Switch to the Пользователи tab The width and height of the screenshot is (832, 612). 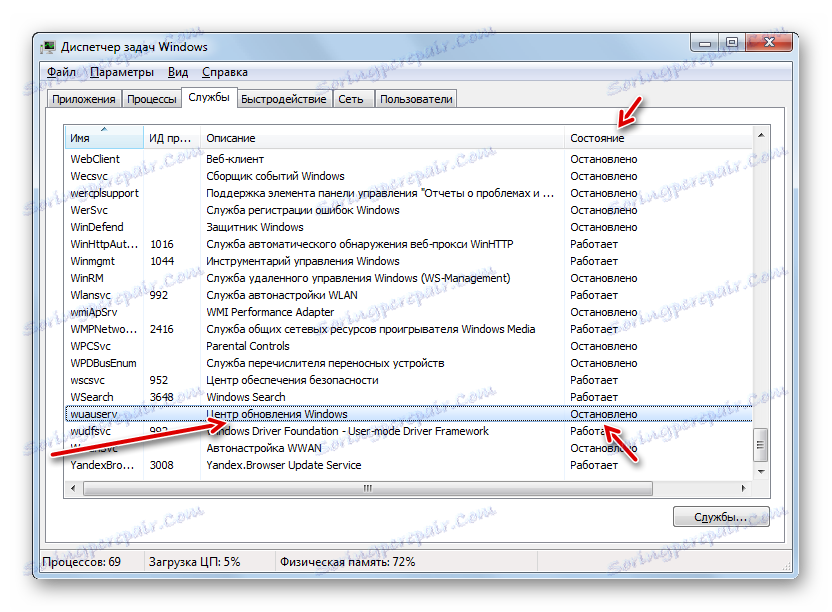pyautogui.click(x=416, y=99)
